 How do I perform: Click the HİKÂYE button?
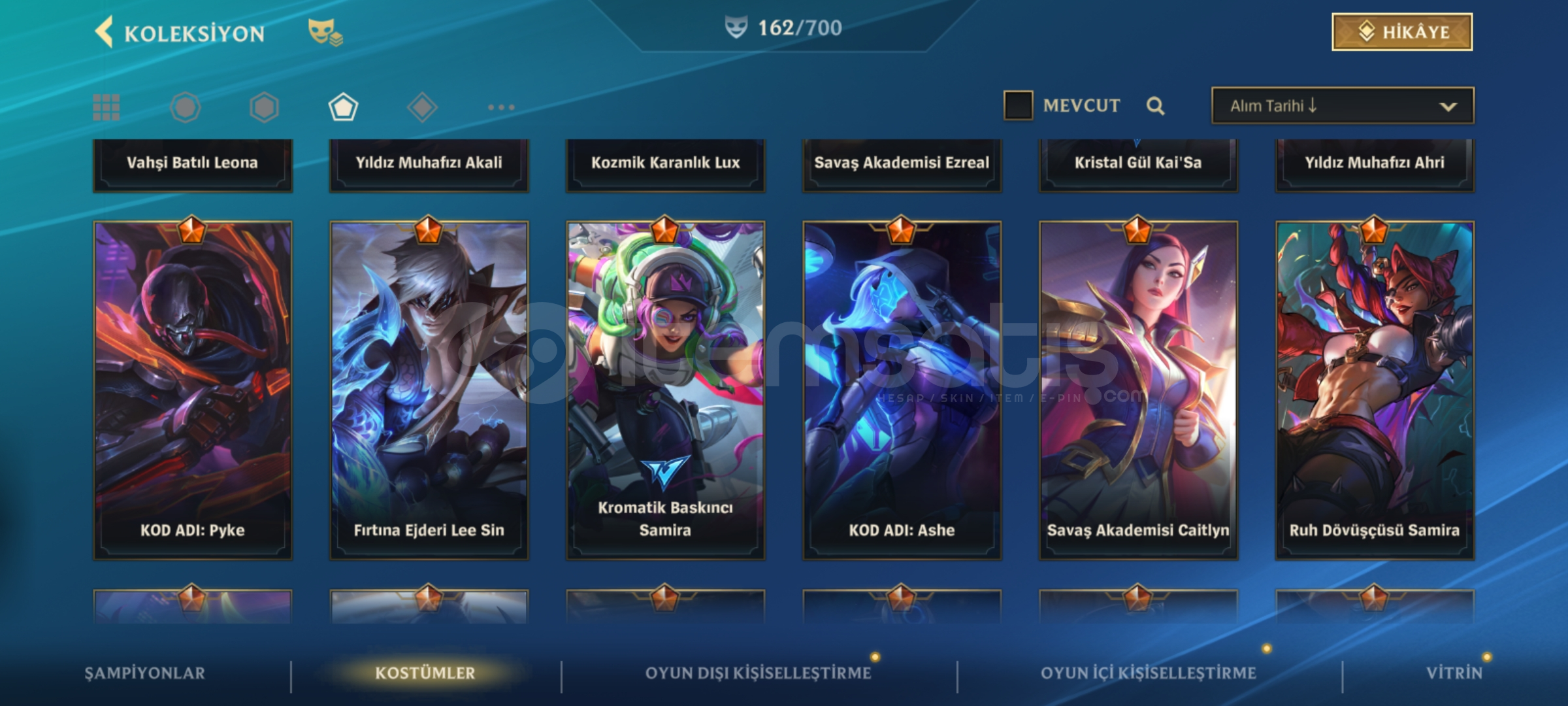pos(1402,32)
